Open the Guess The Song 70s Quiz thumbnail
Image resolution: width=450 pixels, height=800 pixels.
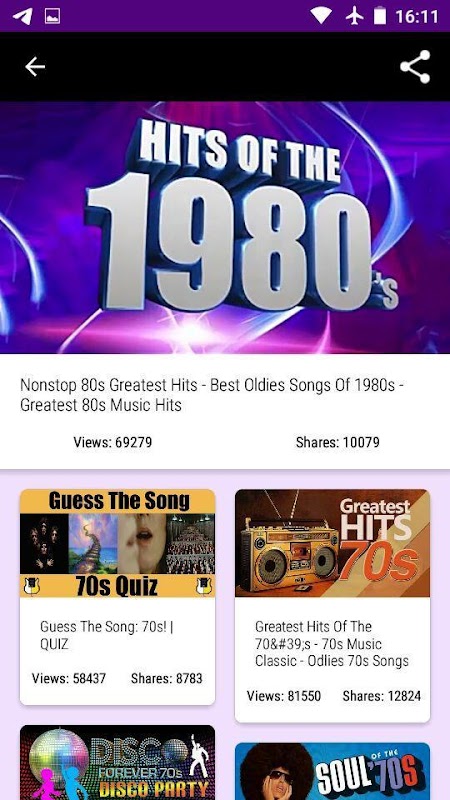[x=117, y=543]
